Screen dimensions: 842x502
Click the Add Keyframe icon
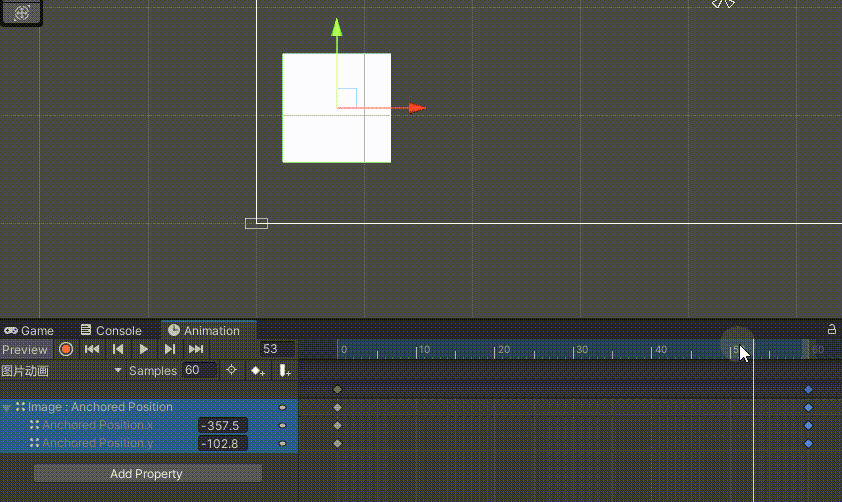point(258,370)
